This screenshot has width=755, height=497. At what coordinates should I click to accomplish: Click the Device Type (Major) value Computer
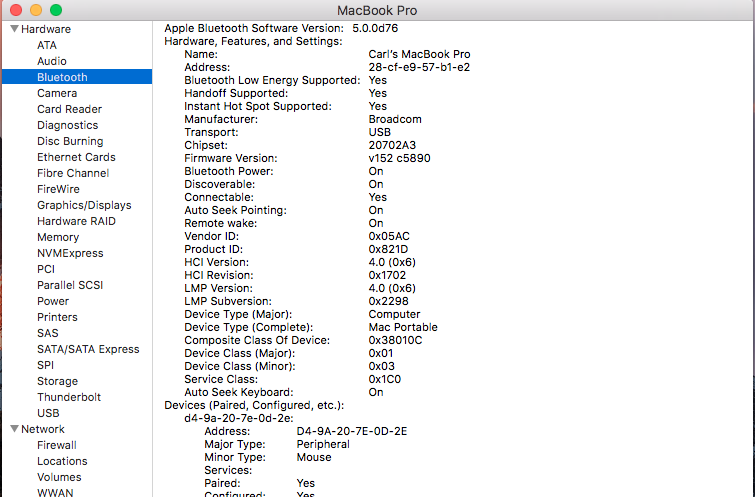tap(394, 314)
